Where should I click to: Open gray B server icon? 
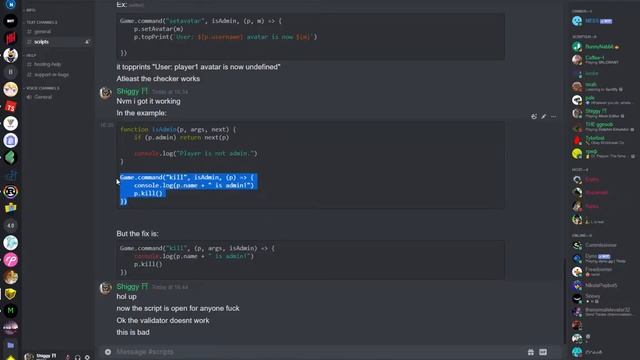[x=11, y=72]
